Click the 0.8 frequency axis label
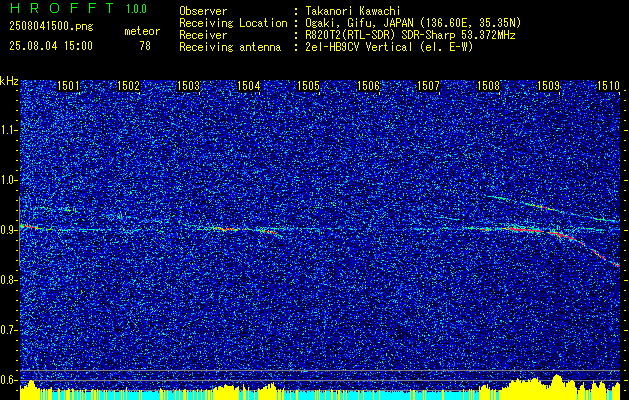This screenshot has width=629, height=400. (9, 280)
